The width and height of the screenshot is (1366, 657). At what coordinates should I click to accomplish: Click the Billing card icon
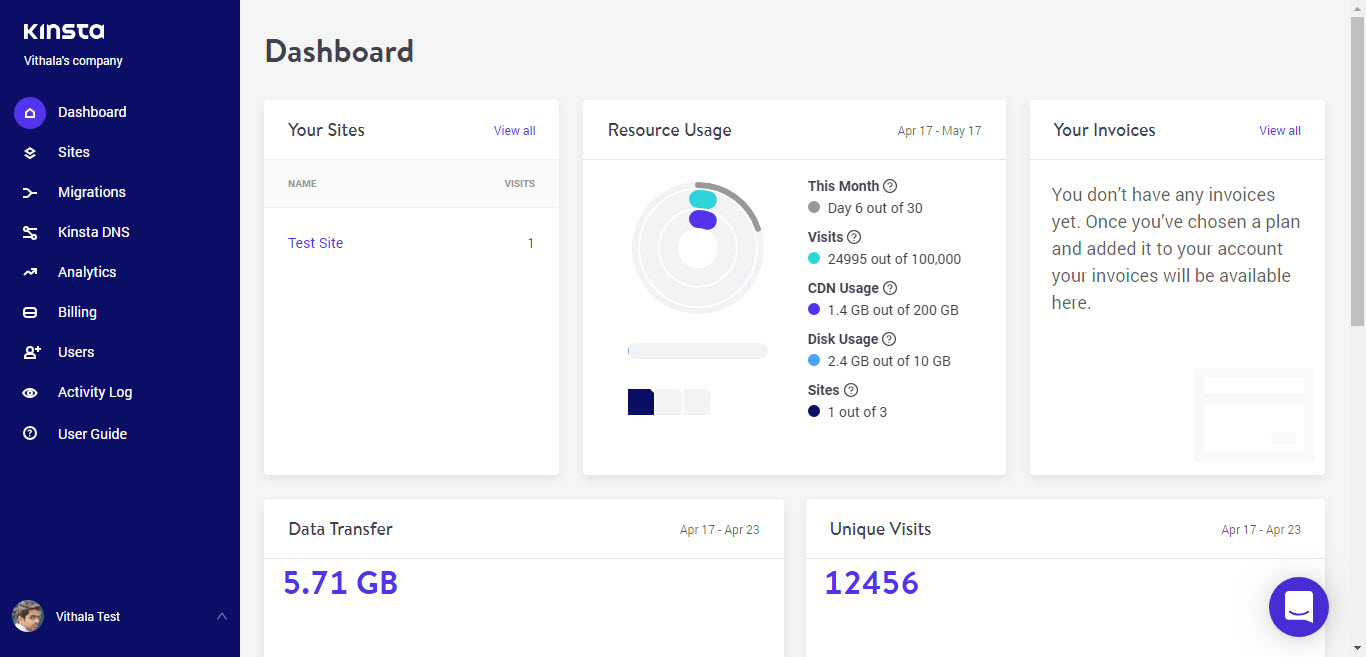point(30,313)
